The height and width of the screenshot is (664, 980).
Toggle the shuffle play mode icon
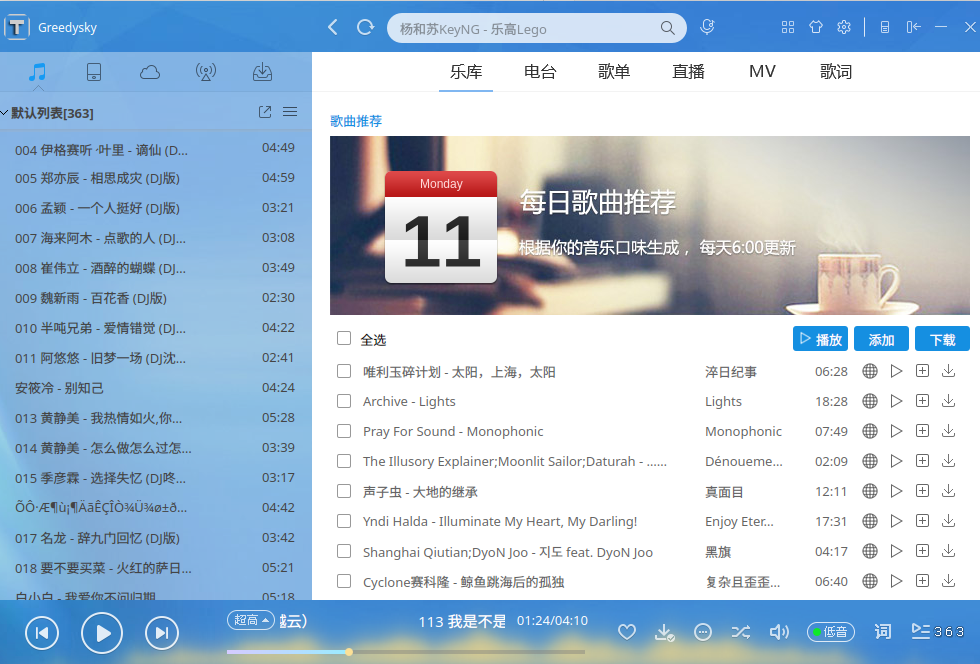coord(741,632)
